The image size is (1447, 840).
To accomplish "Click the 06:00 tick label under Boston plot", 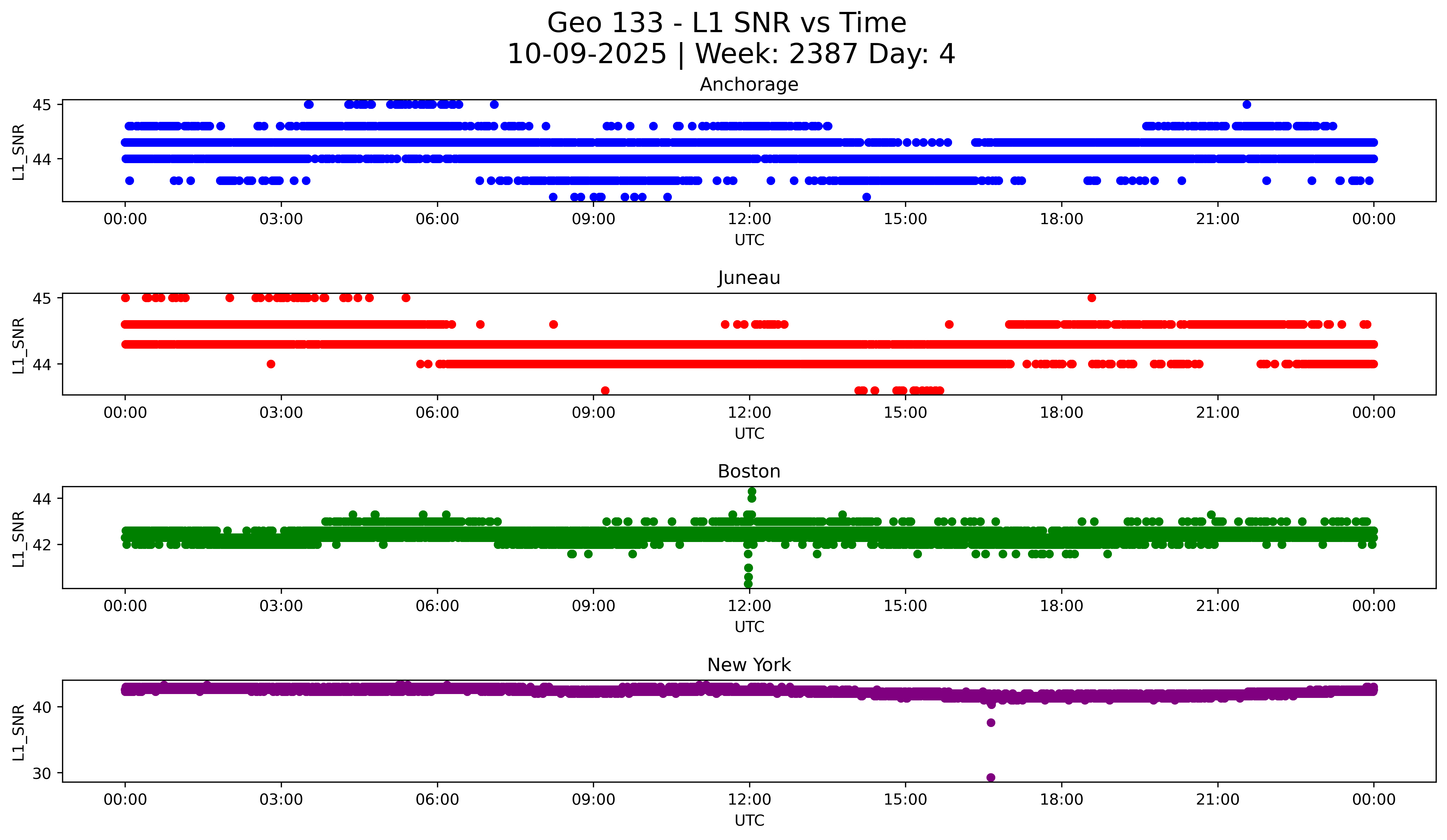I will pos(437,606).
